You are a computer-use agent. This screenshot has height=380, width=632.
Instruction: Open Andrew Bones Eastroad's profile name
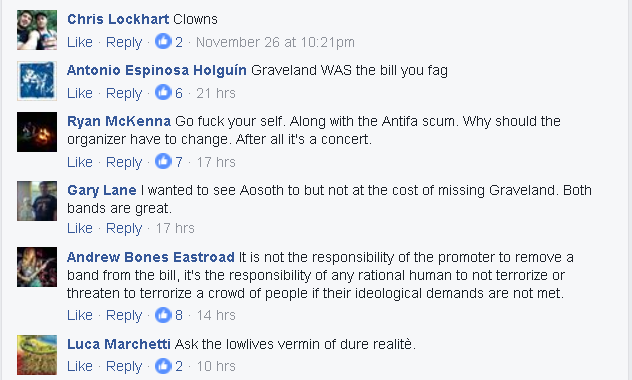pyautogui.click(x=151, y=257)
